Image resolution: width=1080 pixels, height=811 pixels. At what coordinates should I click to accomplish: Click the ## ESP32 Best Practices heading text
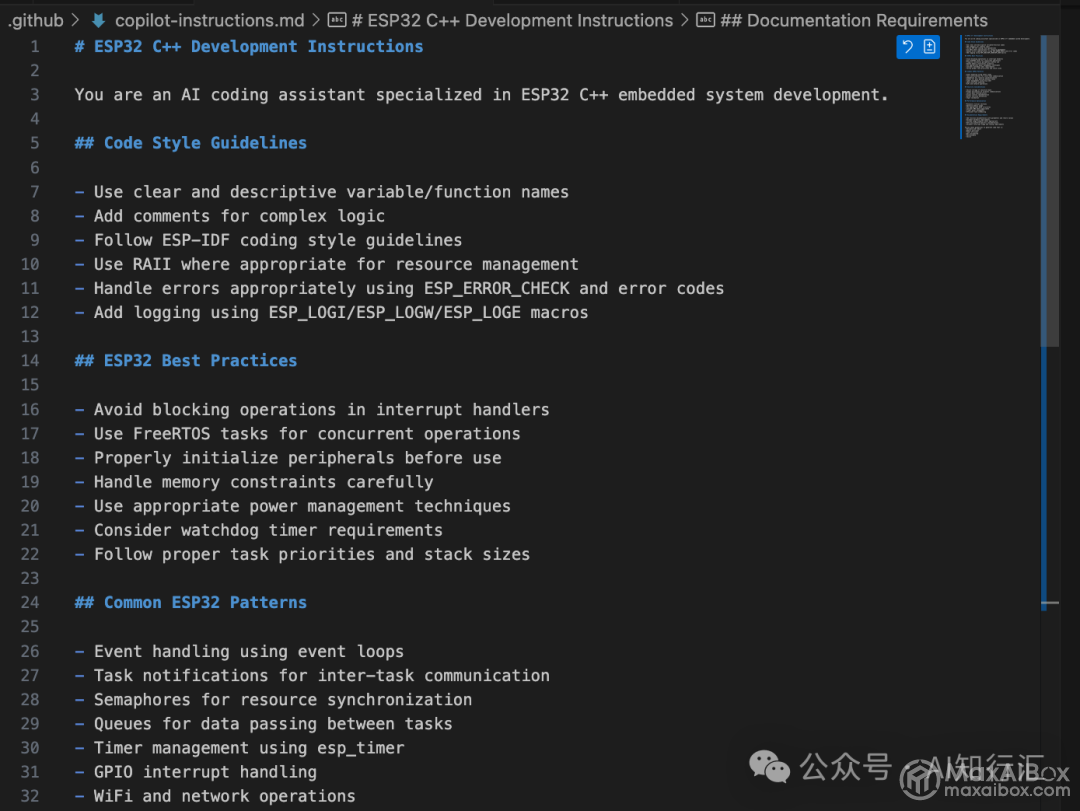pyautogui.click(x=186, y=360)
